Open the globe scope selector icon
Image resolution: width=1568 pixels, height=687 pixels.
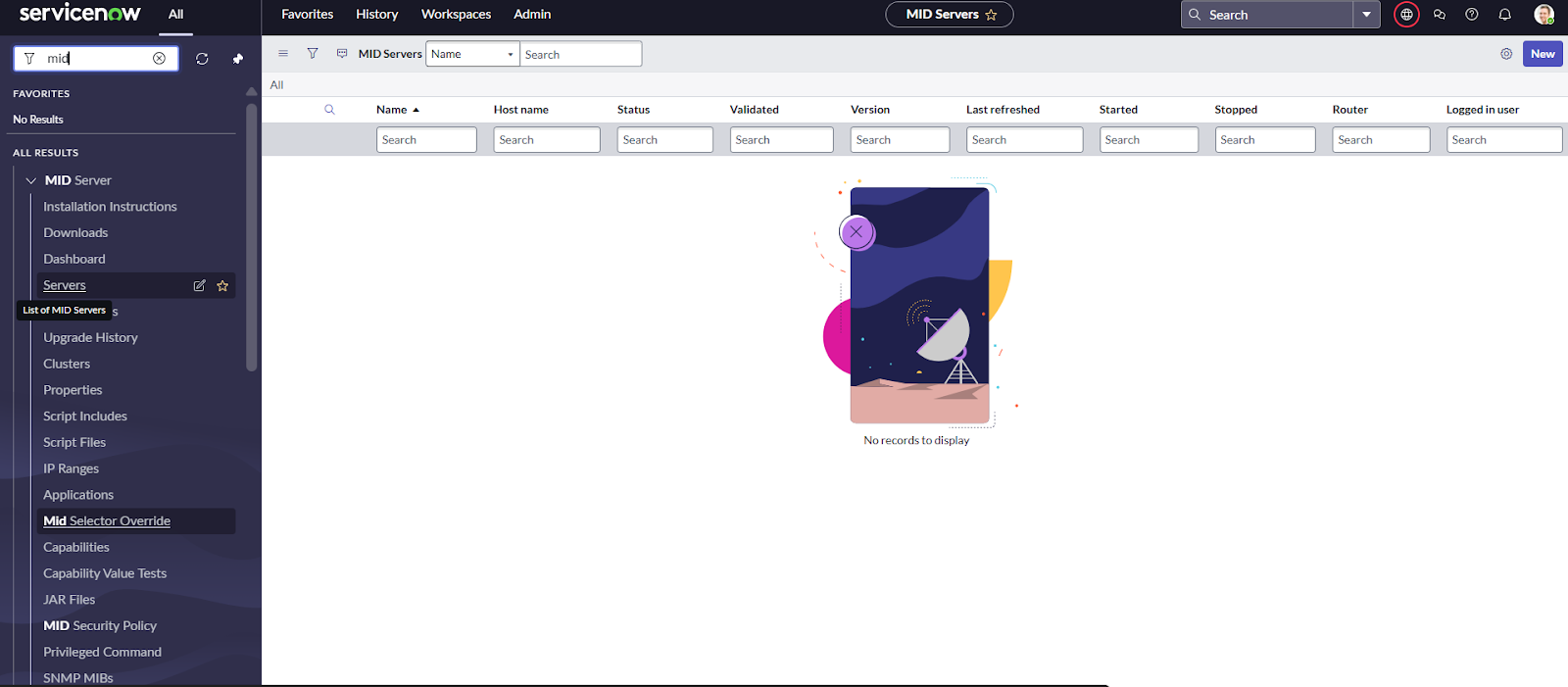[1406, 15]
